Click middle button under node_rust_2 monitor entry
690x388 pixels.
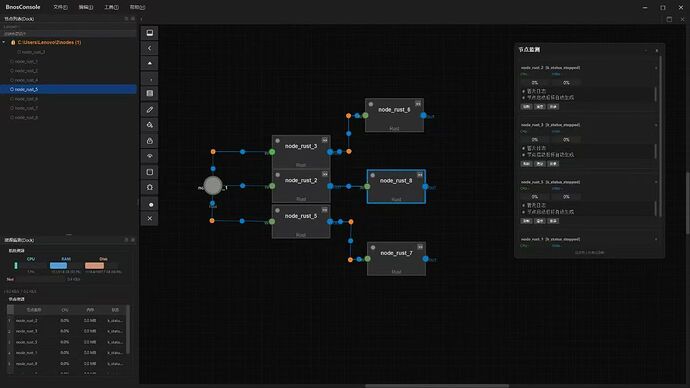coord(540,106)
